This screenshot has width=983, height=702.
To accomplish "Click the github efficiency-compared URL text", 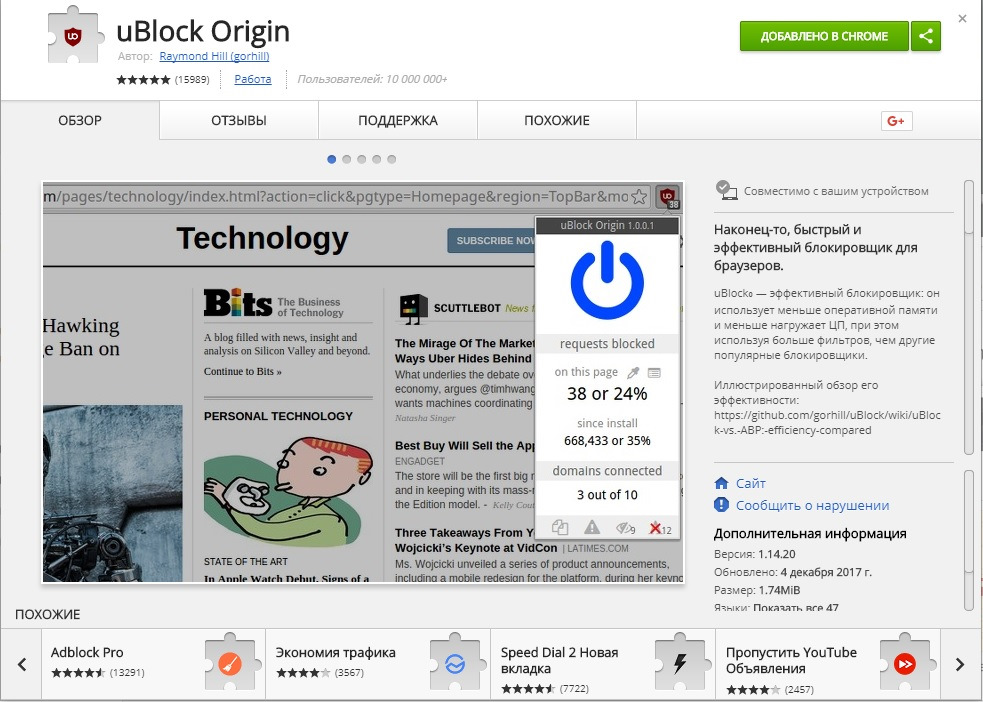I will tap(827, 422).
